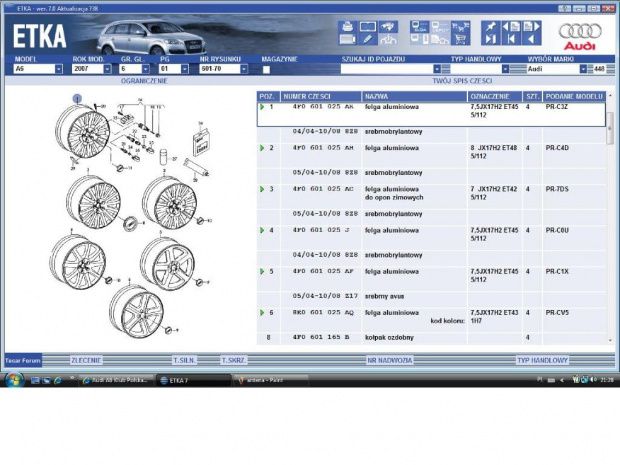Viewport: 620px width, 465px height.
Task: Click green arrow marker of position 5
Action: [262, 271]
